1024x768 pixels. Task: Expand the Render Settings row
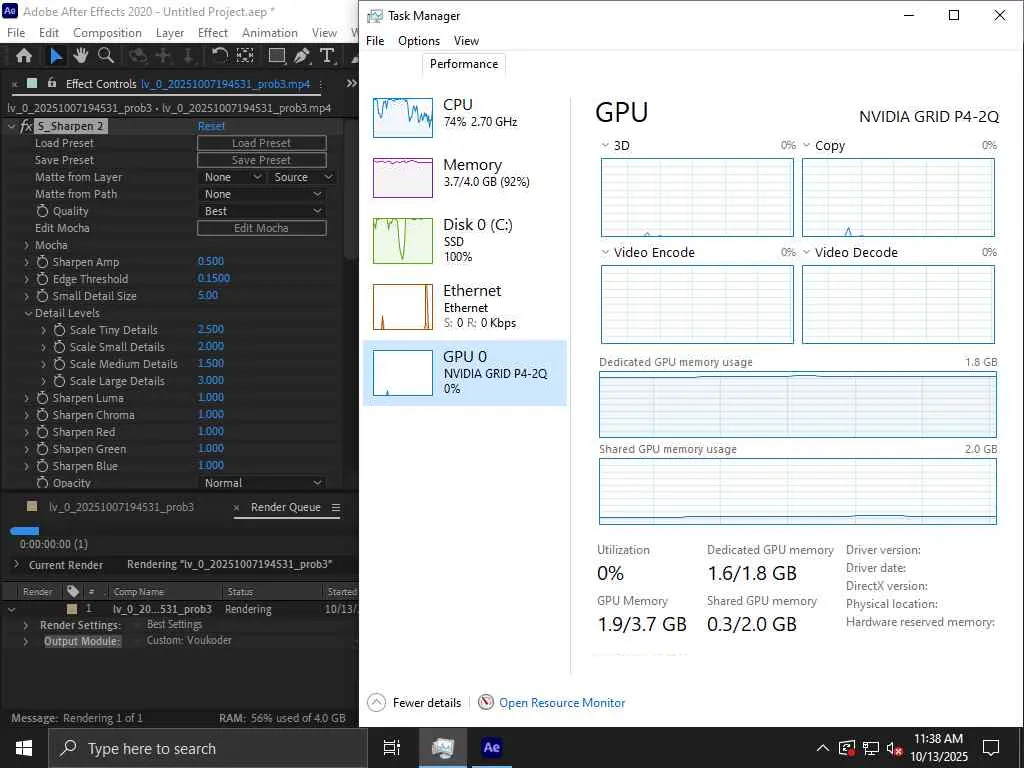tap(26, 625)
